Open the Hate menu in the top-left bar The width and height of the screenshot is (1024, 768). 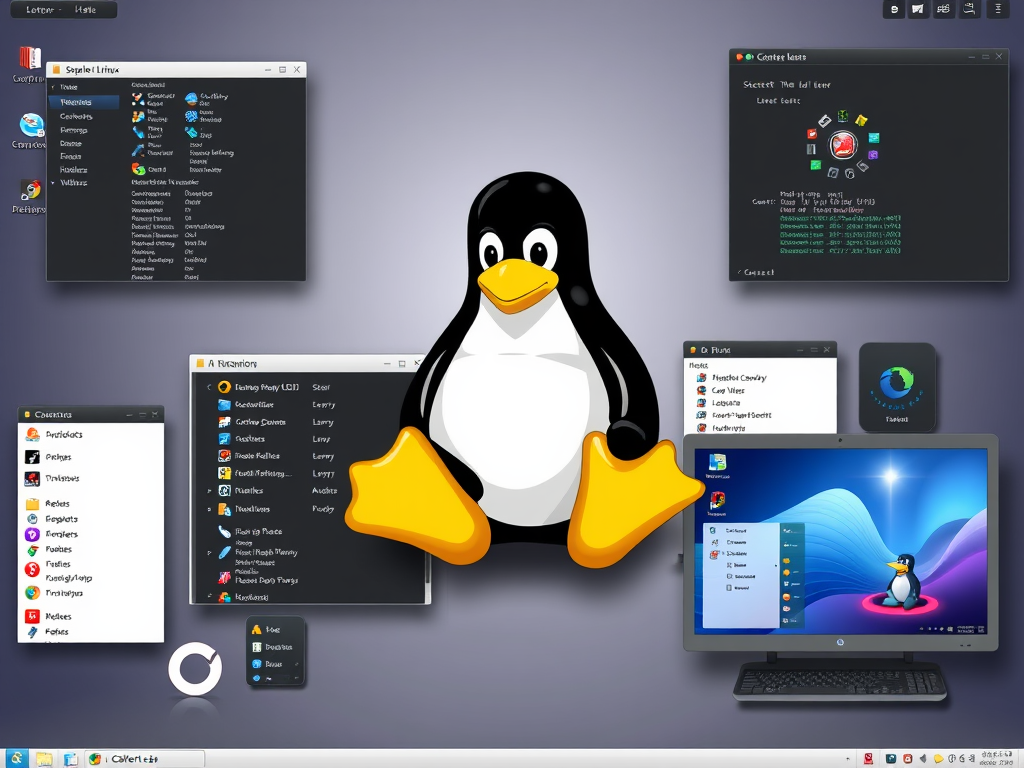(86, 10)
